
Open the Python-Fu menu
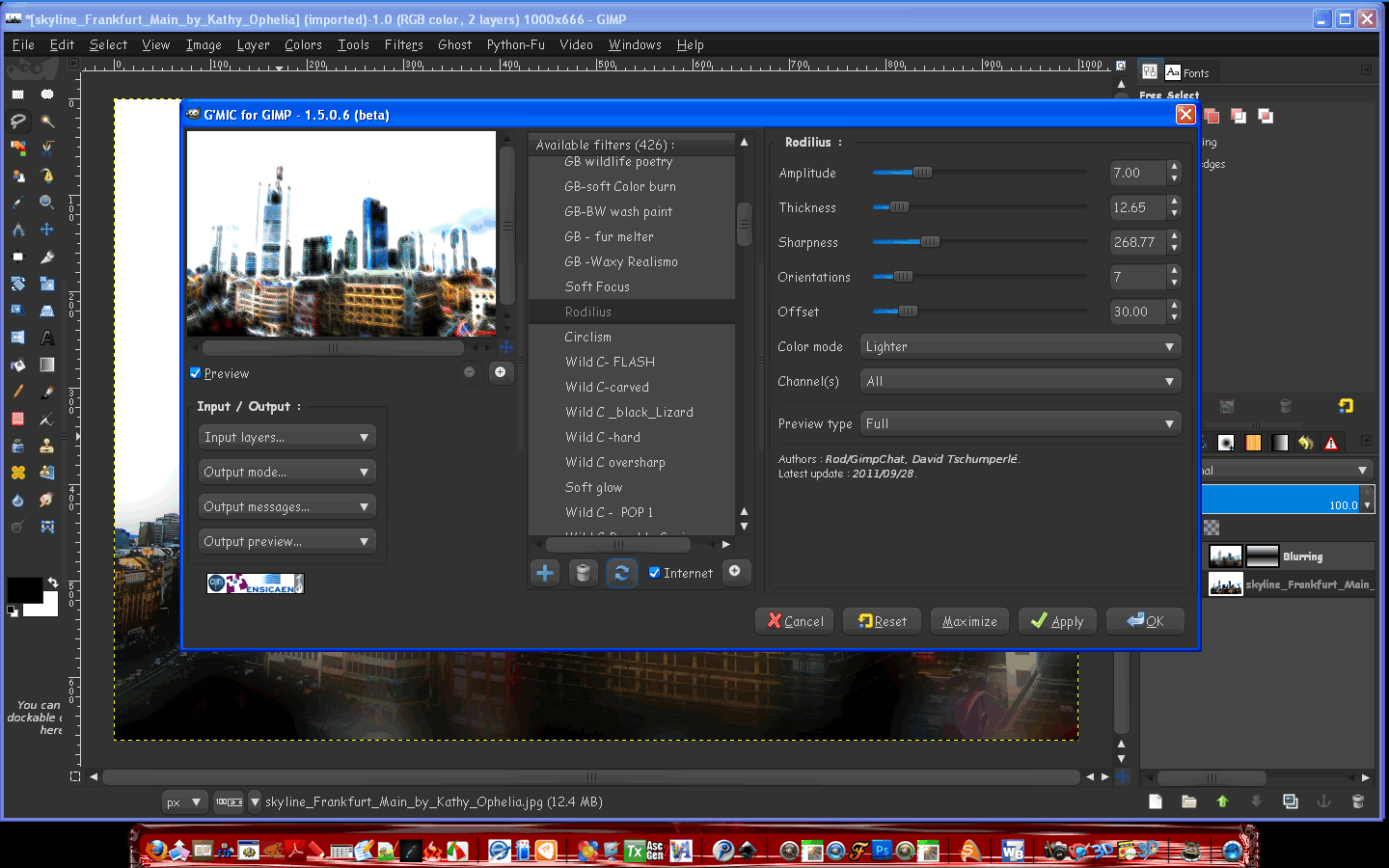(x=515, y=44)
